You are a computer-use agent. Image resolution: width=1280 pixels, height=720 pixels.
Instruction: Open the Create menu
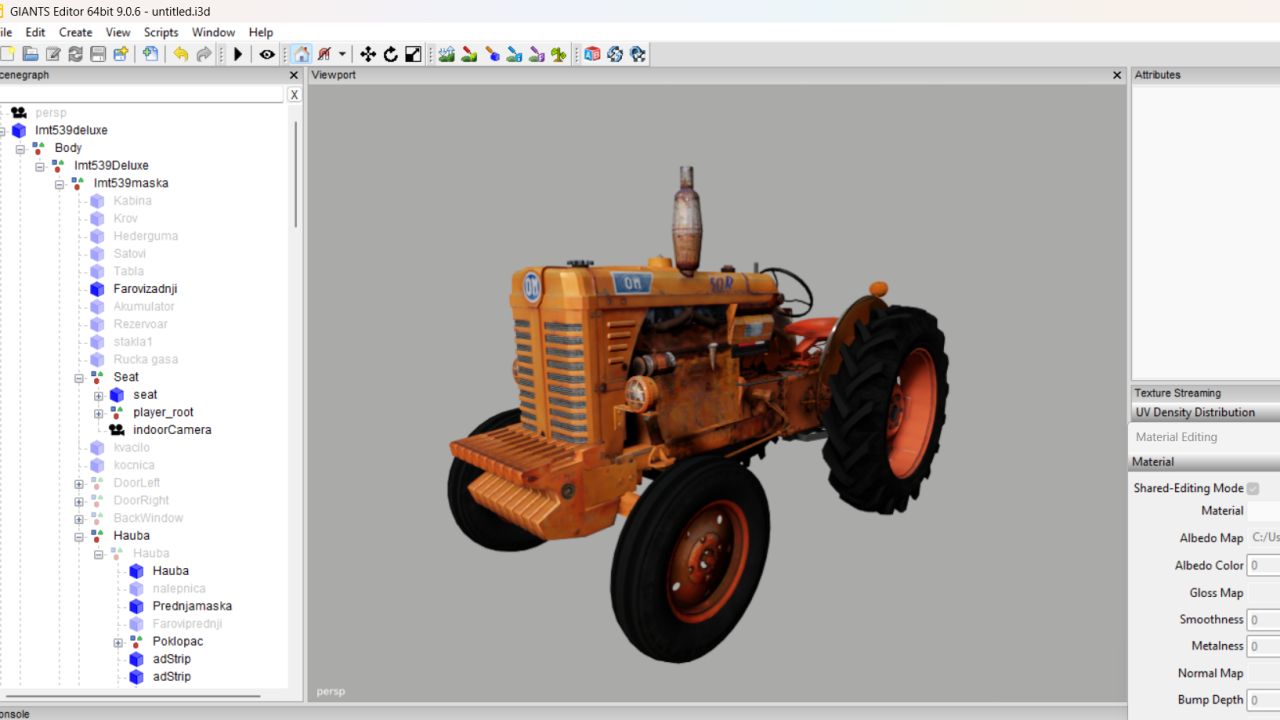pos(75,32)
